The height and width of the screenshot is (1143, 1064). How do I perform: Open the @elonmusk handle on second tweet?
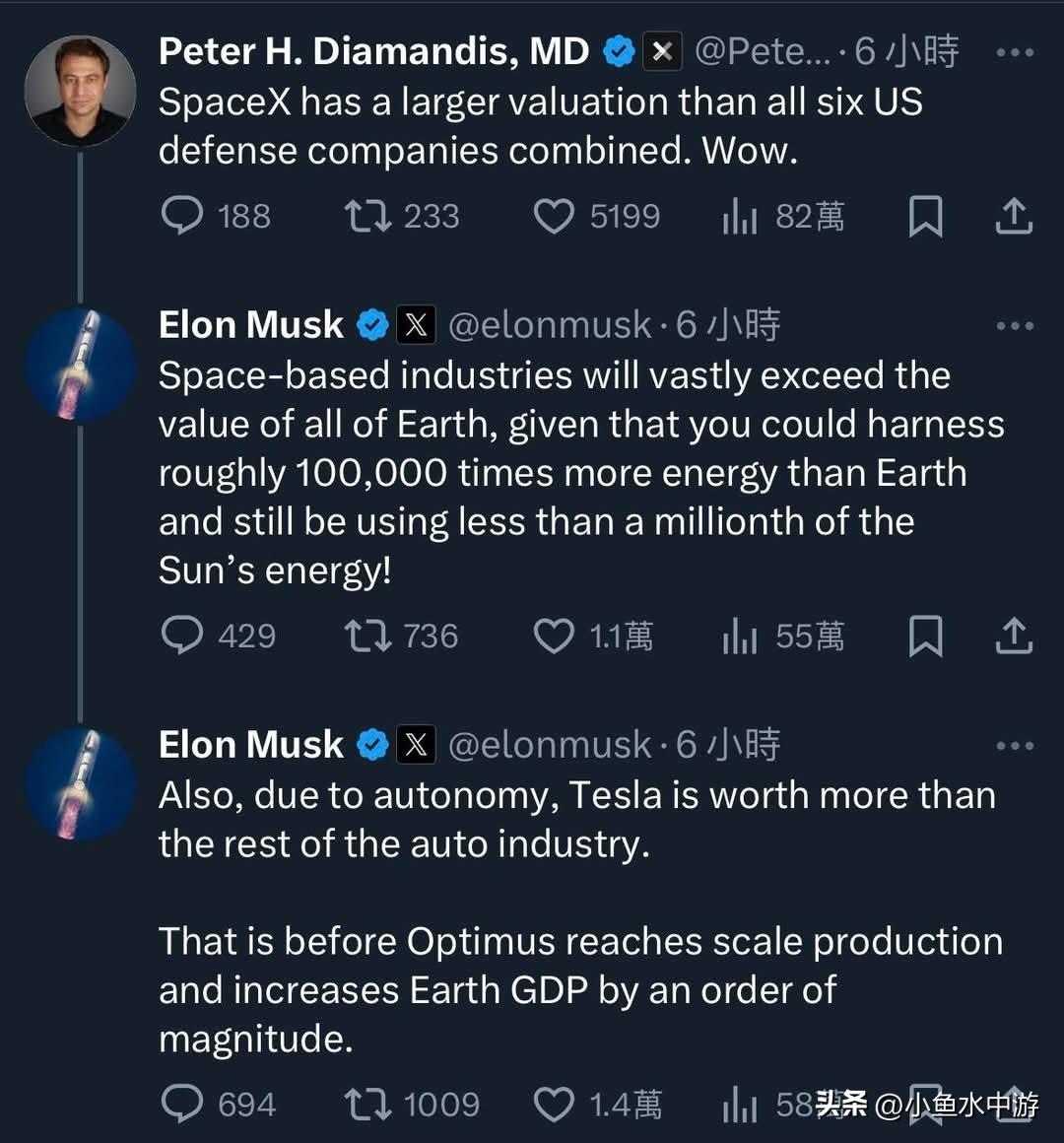550,325
